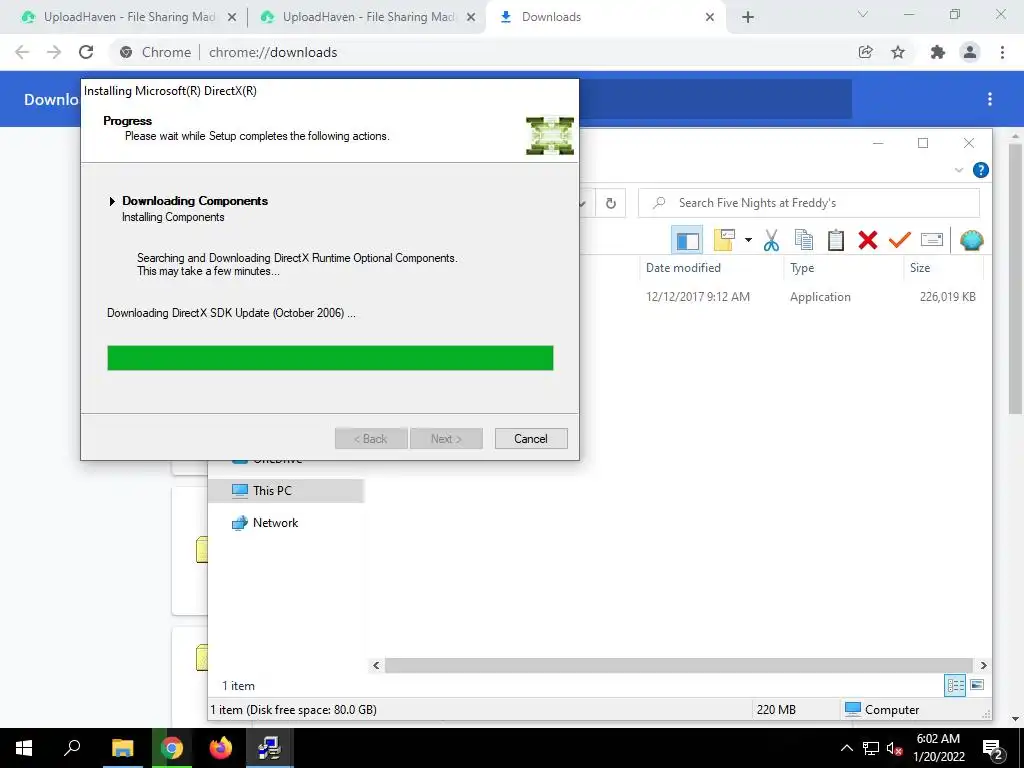Viewport: 1024px width, 768px height.
Task: Open the Action Center notifications
Action: (993, 749)
